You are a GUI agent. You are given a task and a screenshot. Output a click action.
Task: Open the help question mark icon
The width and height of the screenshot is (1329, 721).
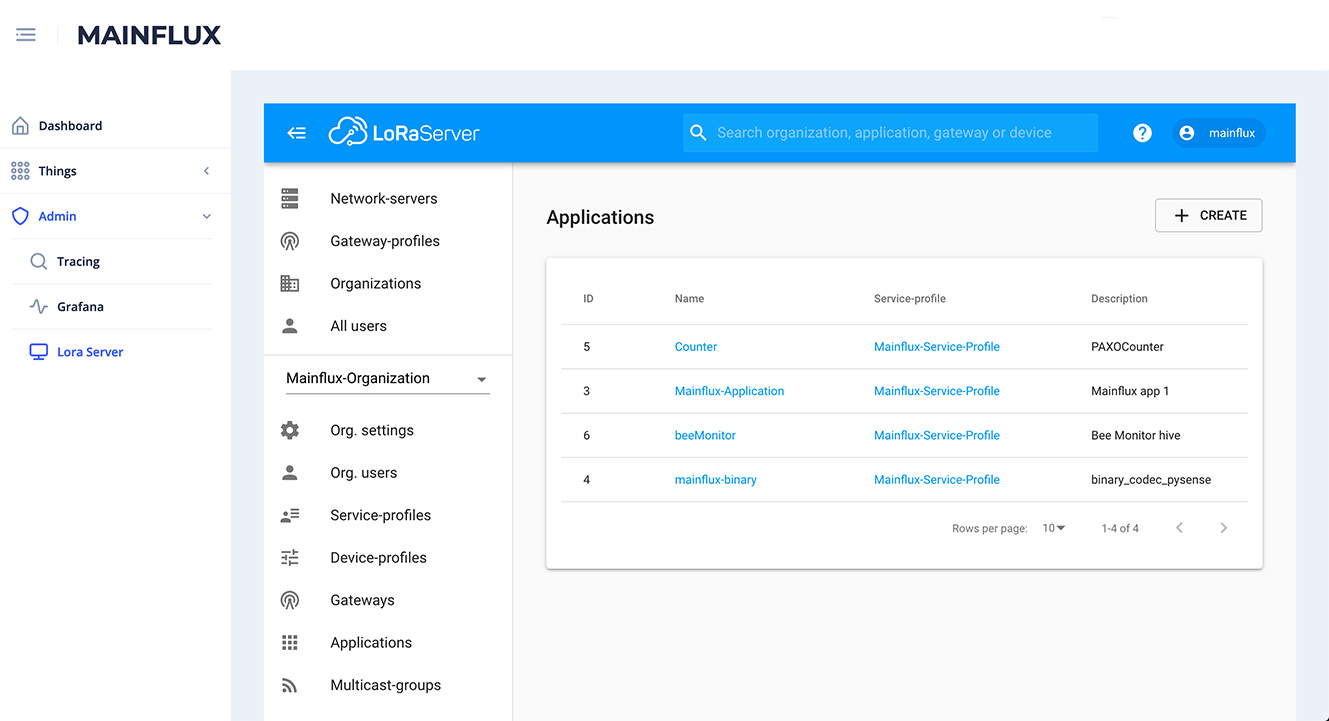tap(1142, 132)
